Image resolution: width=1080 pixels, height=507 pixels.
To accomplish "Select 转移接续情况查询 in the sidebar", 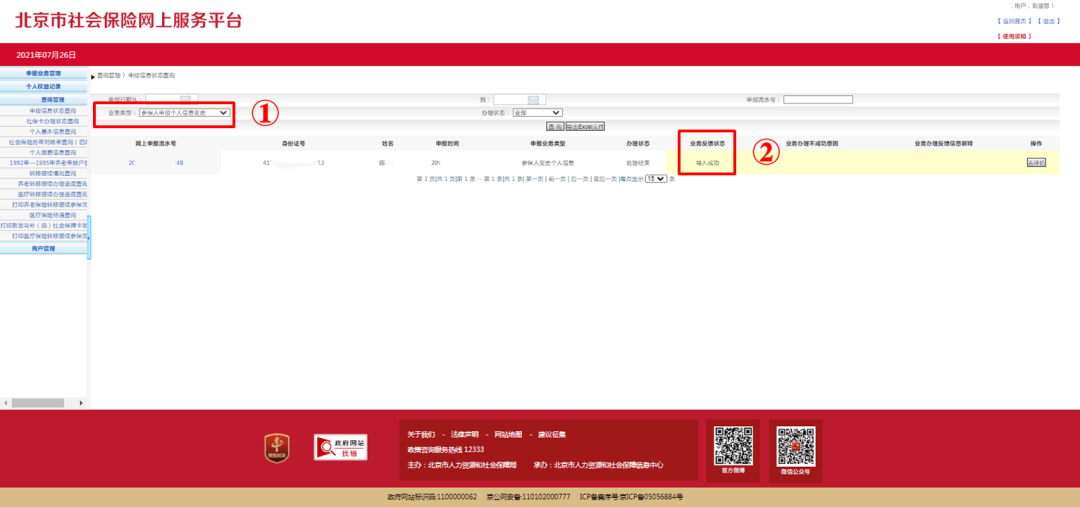I will tap(53, 173).
